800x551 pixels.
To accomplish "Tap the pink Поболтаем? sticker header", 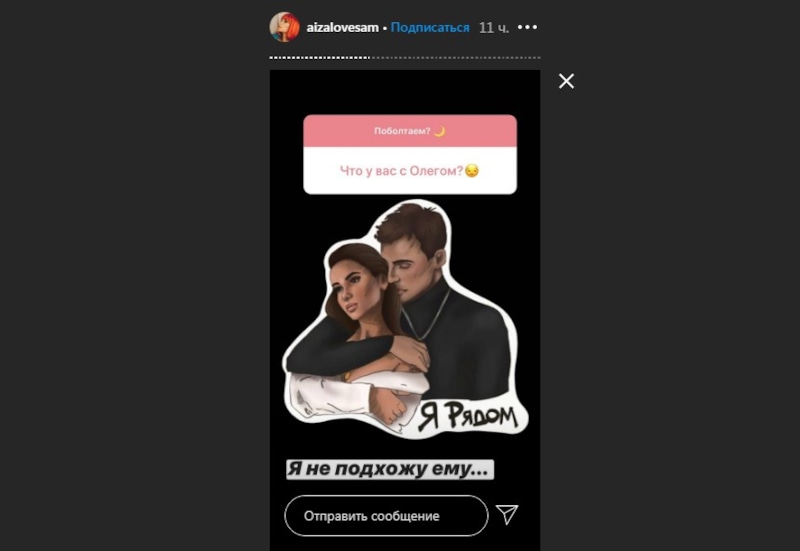I will tap(410, 131).
